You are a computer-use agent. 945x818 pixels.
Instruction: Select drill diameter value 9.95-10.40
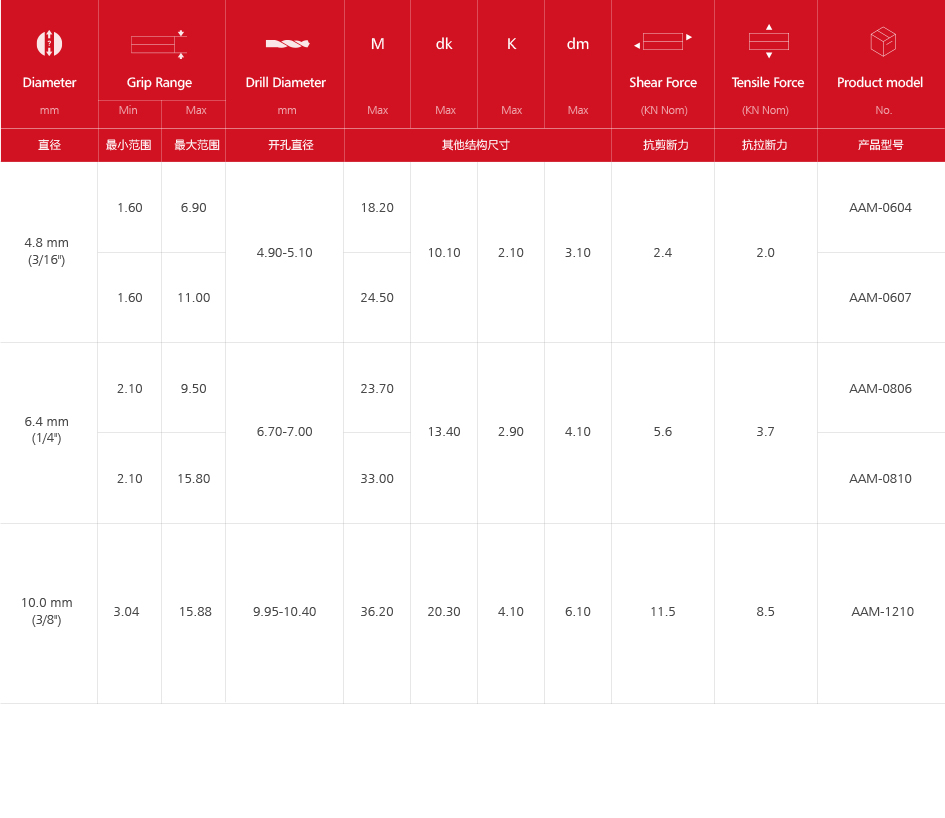coord(284,611)
